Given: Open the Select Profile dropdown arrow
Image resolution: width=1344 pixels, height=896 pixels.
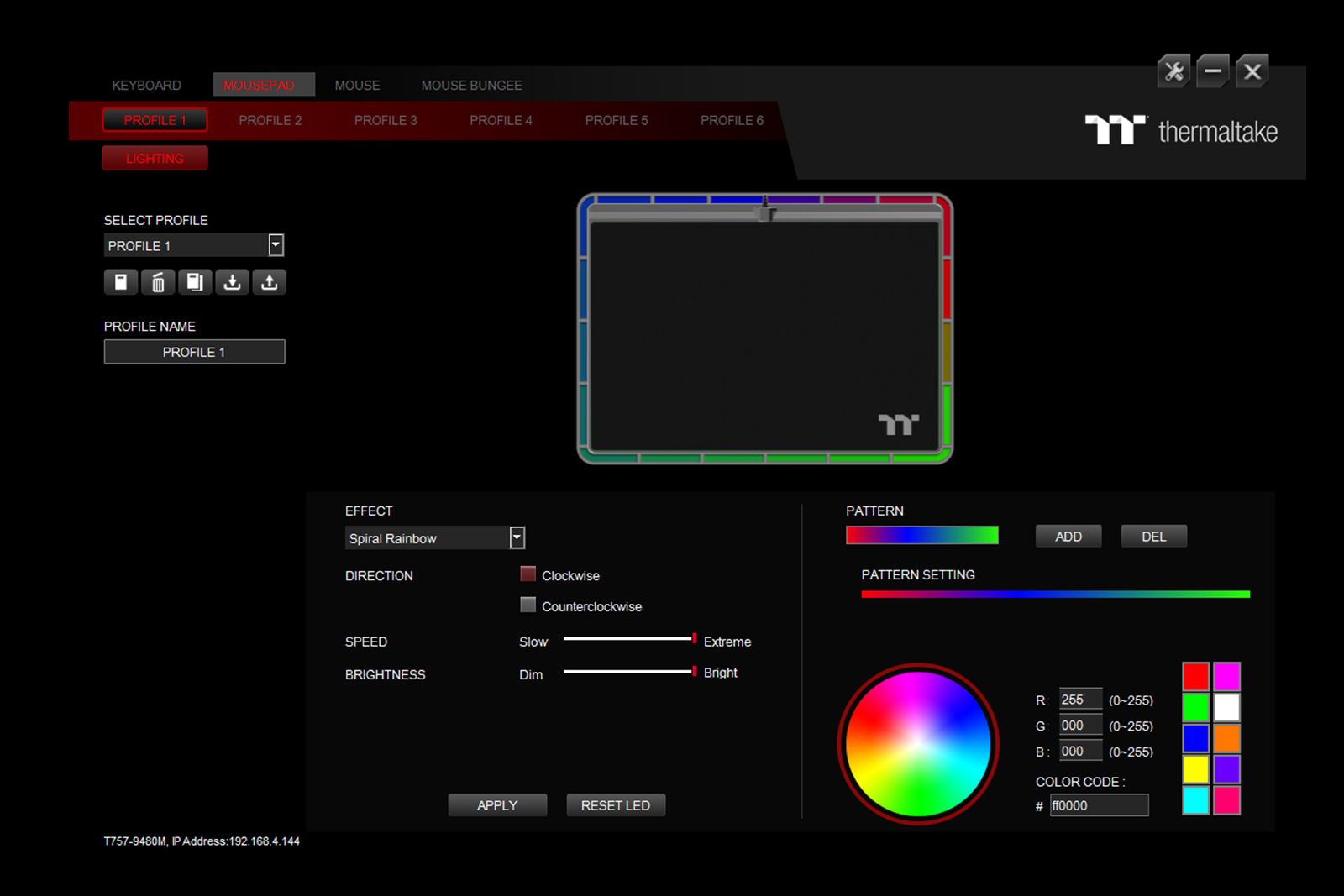Looking at the screenshot, I should (x=276, y=245).
